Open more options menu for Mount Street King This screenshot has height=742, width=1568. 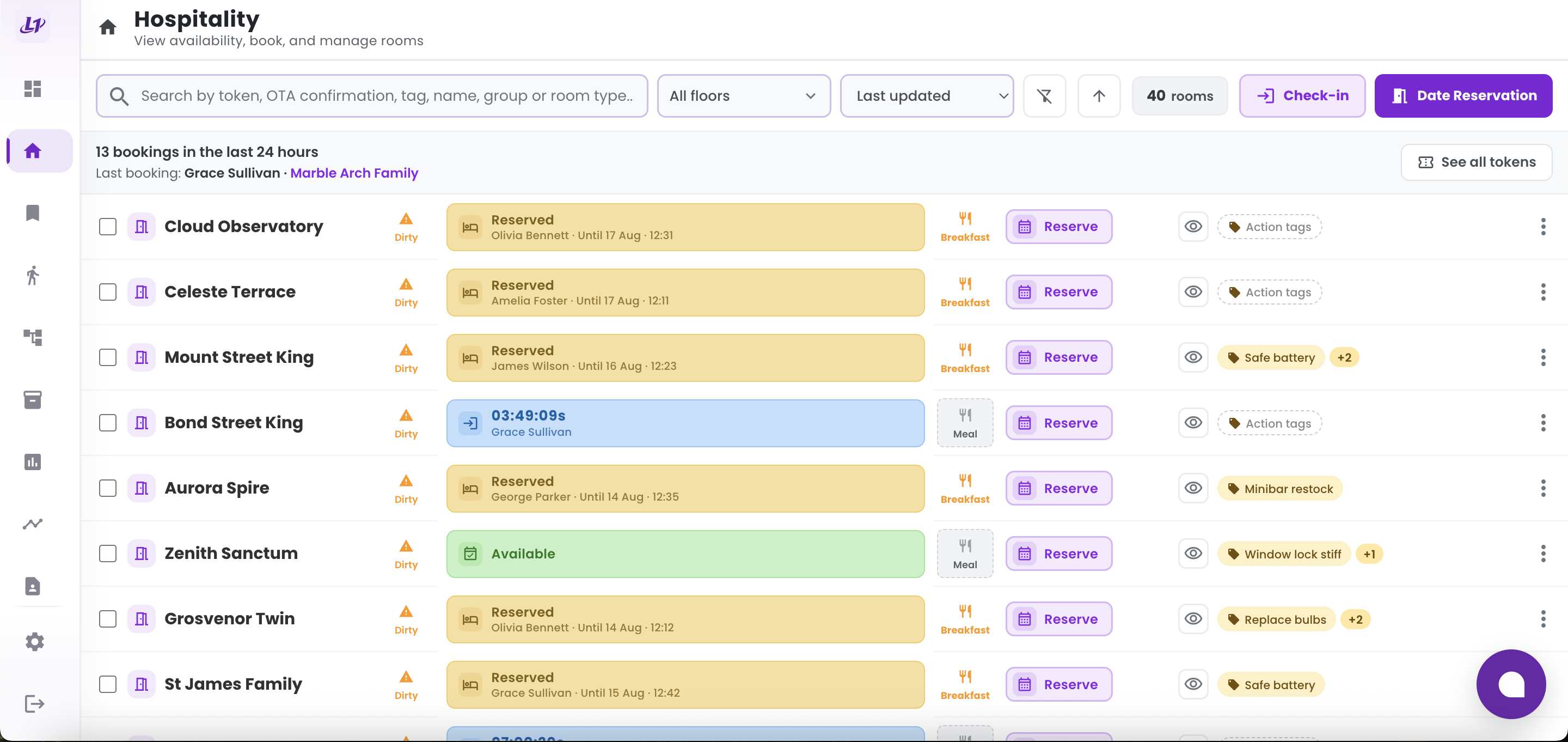pos(1543,357)
